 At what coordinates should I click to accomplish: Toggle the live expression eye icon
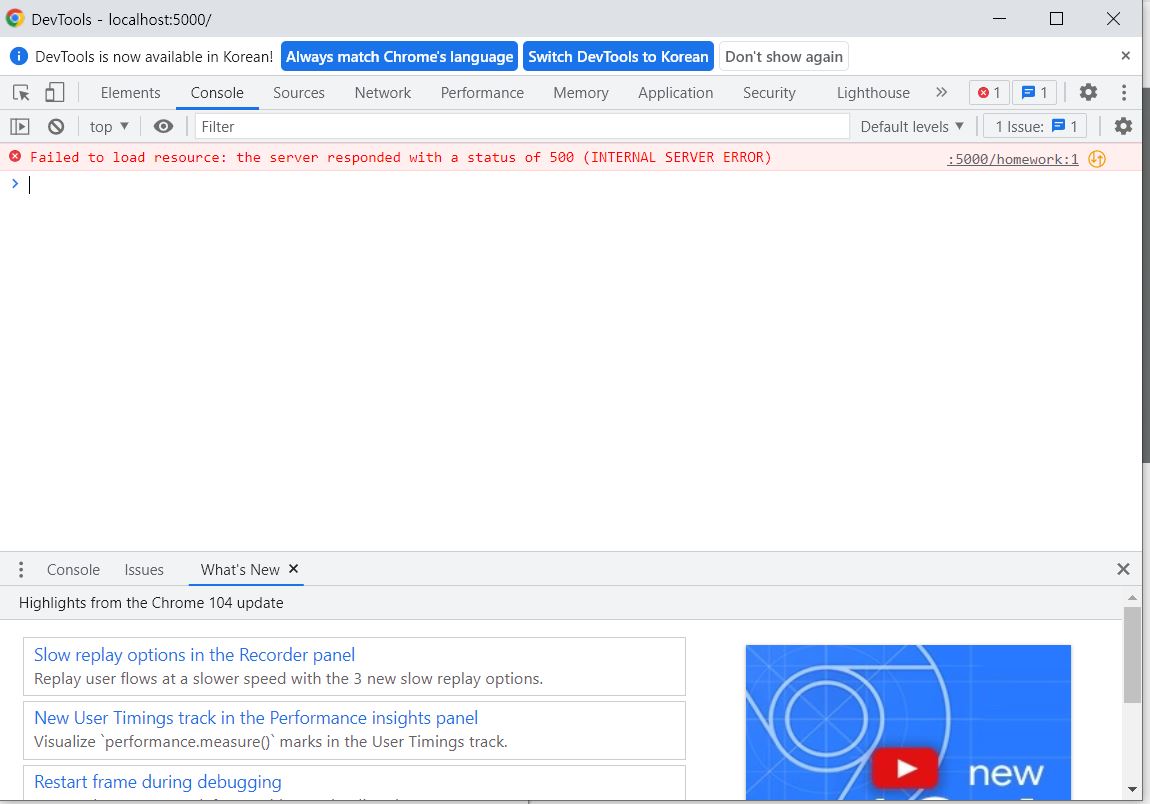coord(164,126)
